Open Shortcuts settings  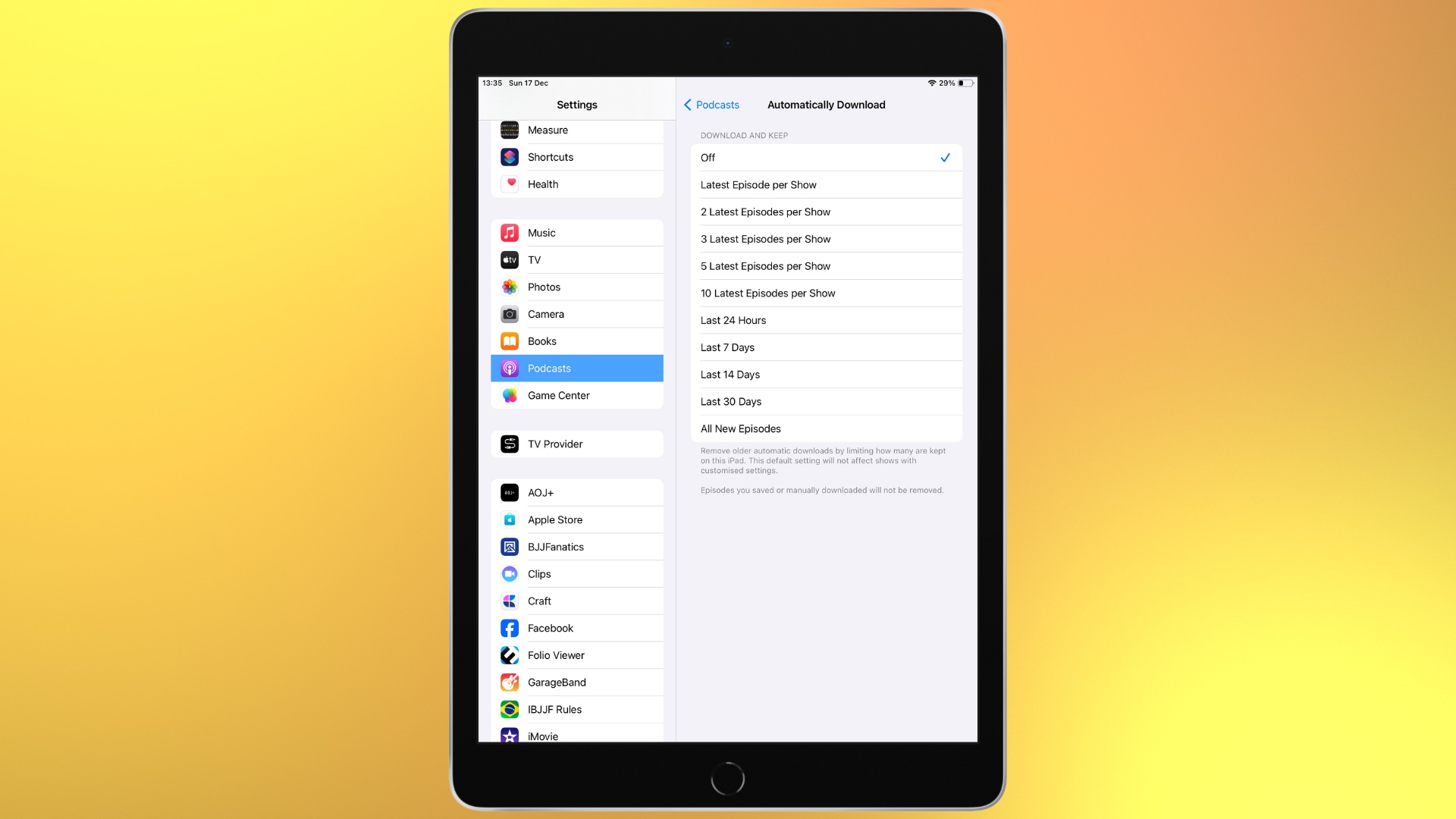[x=576, y=157]
